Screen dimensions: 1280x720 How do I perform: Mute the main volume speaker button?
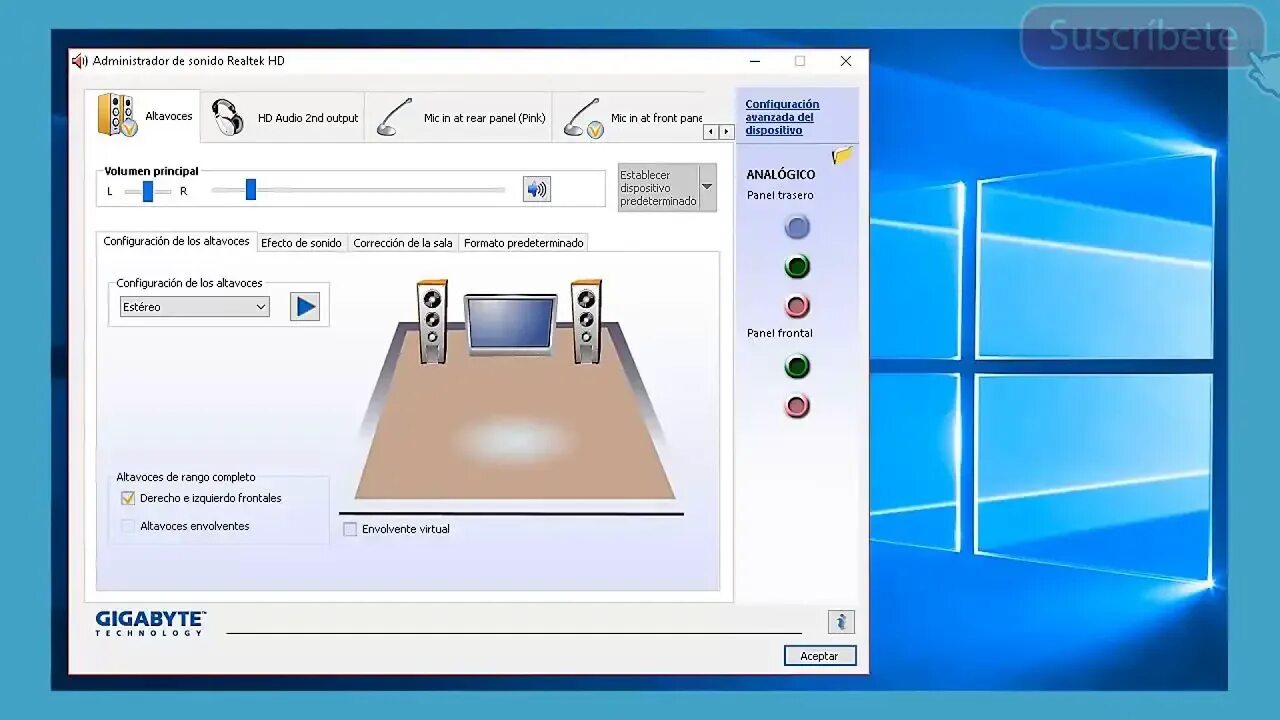pos(537,189)
